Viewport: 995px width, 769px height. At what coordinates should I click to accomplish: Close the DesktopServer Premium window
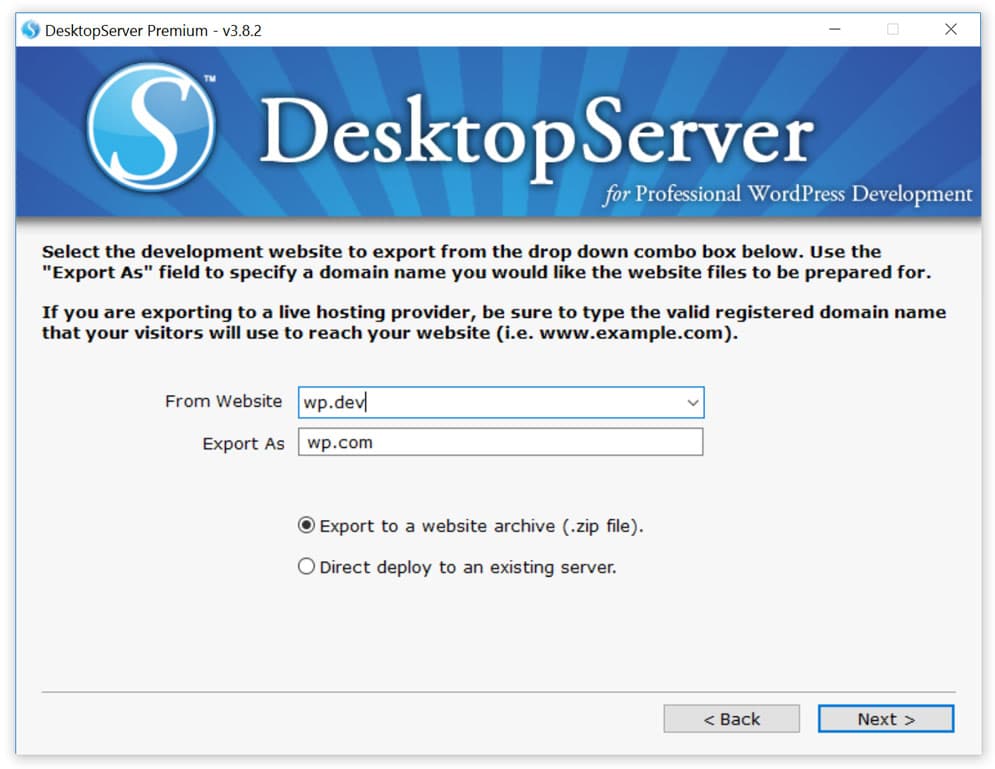click(x=951, y=29)
